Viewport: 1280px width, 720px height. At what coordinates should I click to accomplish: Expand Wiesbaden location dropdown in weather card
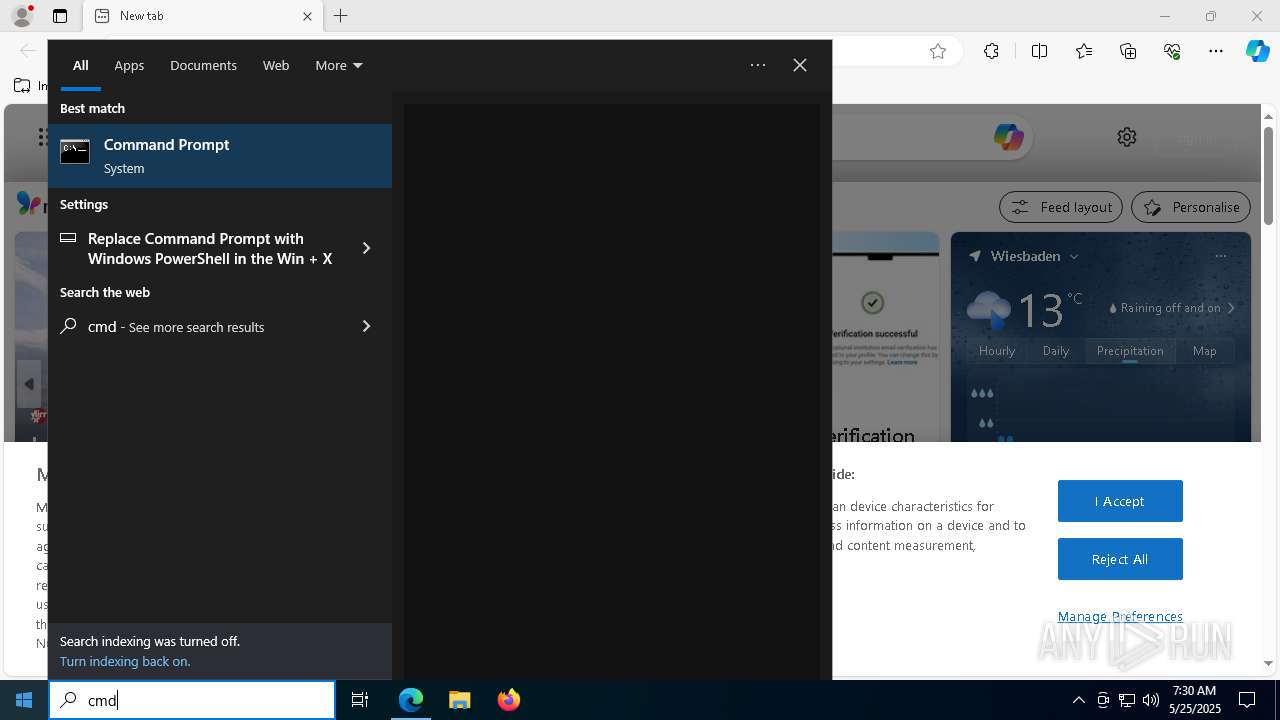pos(1075,256)
